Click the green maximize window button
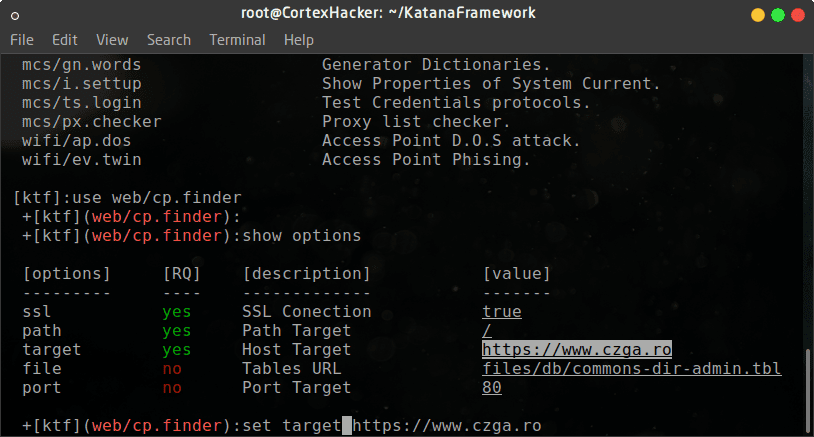 click(x=778, y=15)
